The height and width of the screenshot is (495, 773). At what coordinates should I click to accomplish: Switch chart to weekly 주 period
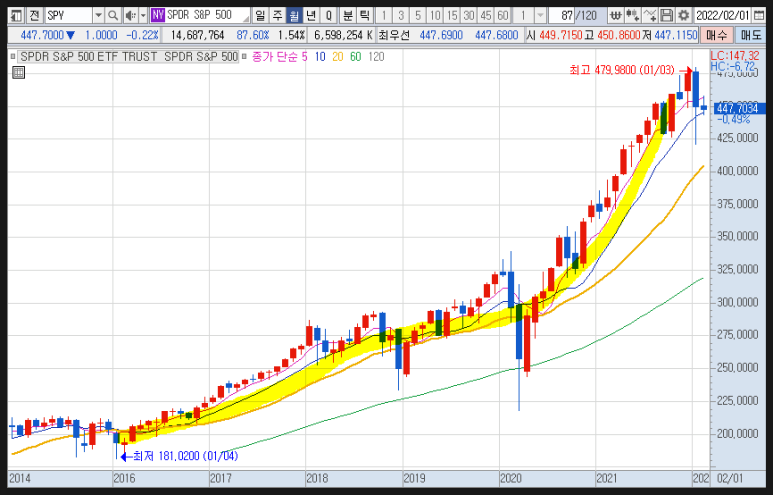click(x=278, y=16)
